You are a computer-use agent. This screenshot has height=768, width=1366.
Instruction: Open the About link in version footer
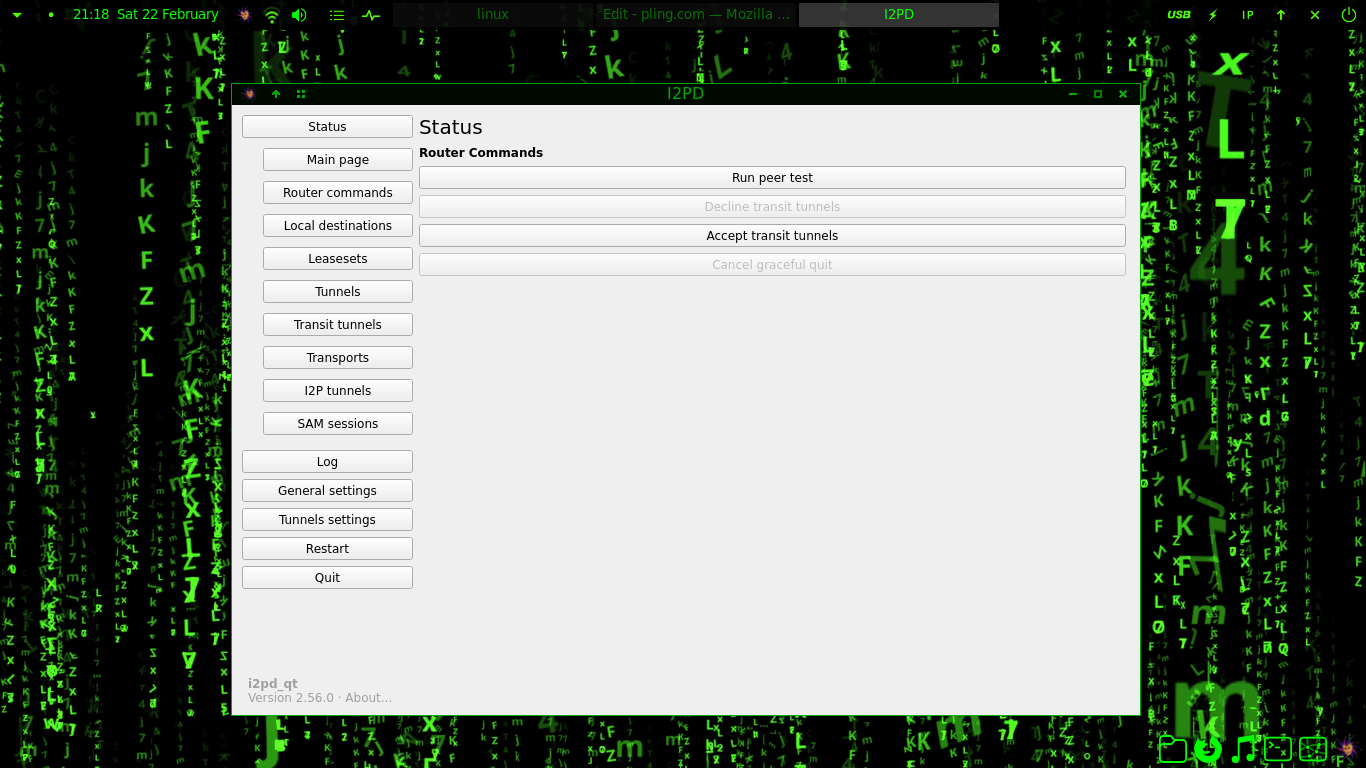click(368, 698)
